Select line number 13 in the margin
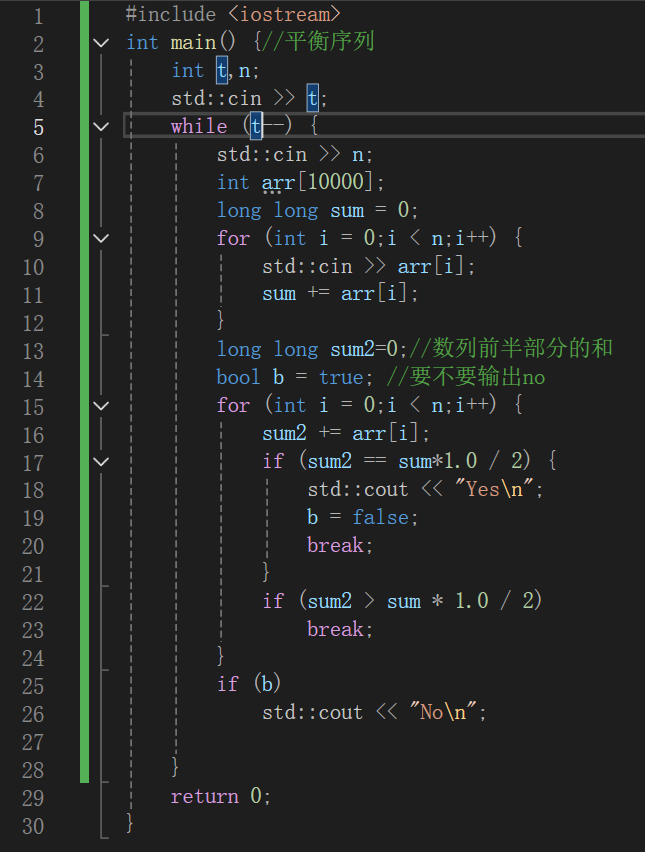The image size is (645, 852). pyautogui.click(x=33, y=350)
